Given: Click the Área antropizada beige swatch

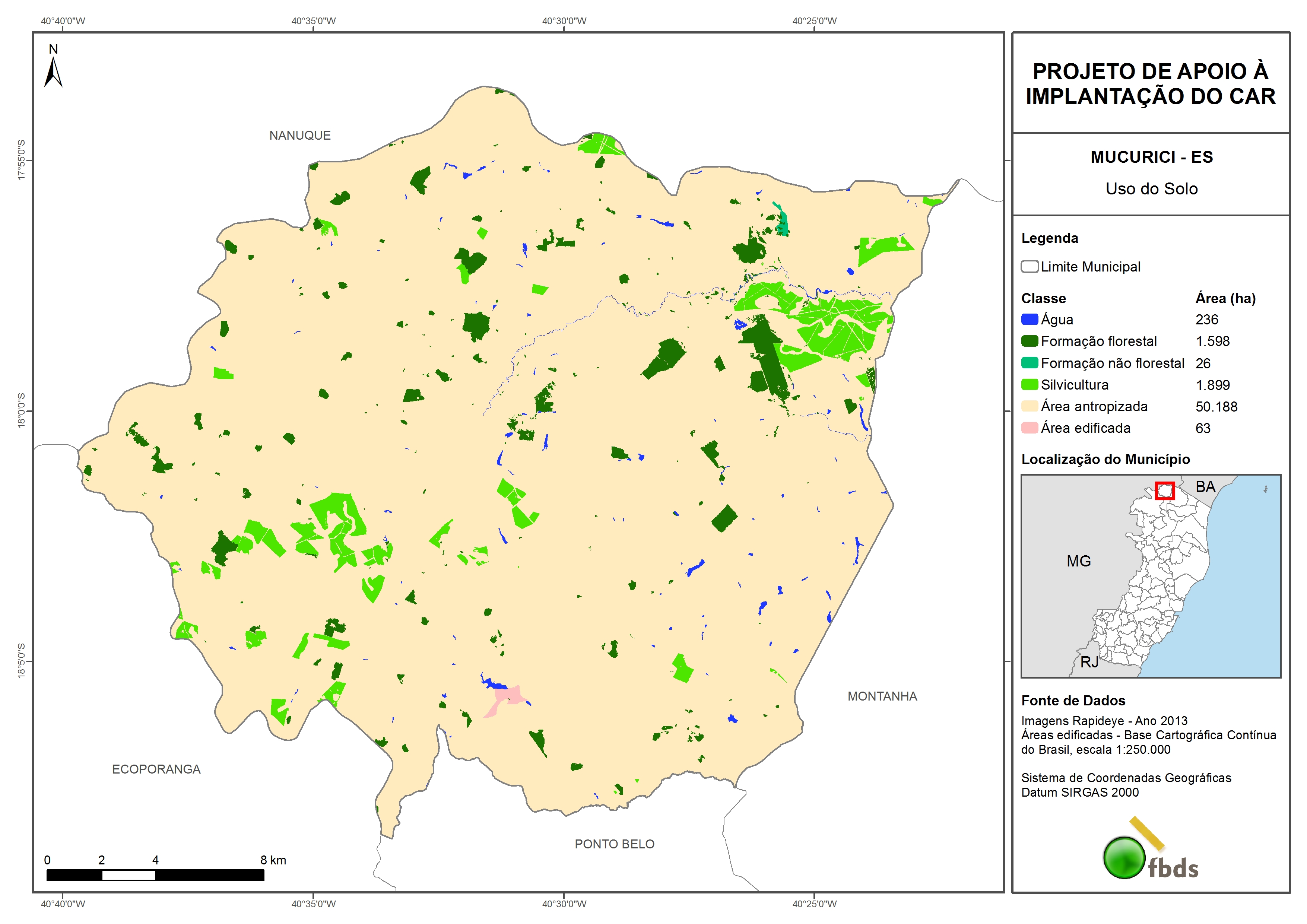Looking at the screenshot, I should coord(1029,406).
